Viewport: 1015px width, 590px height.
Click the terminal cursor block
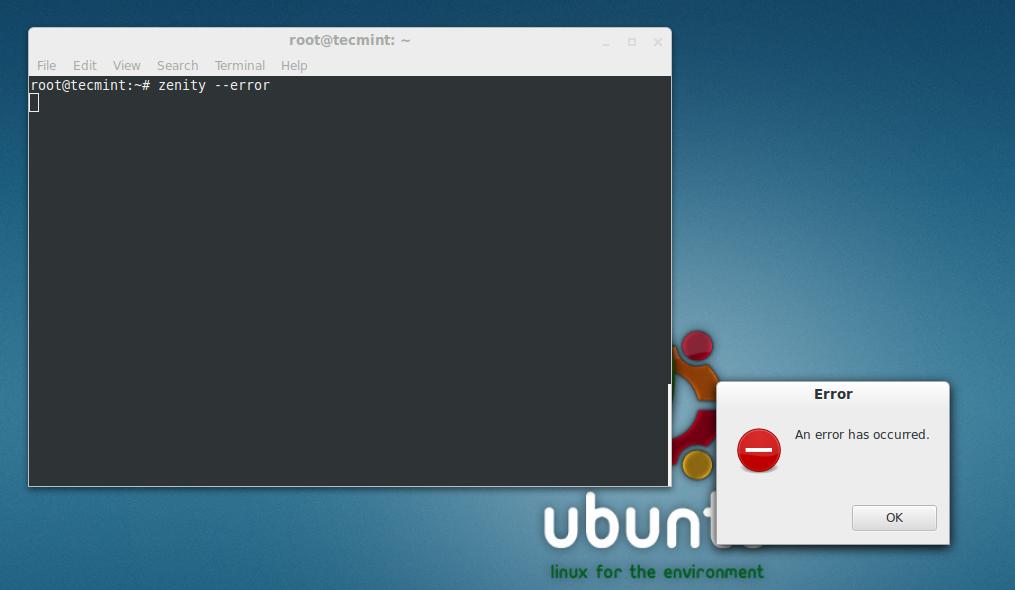(34, 102)
